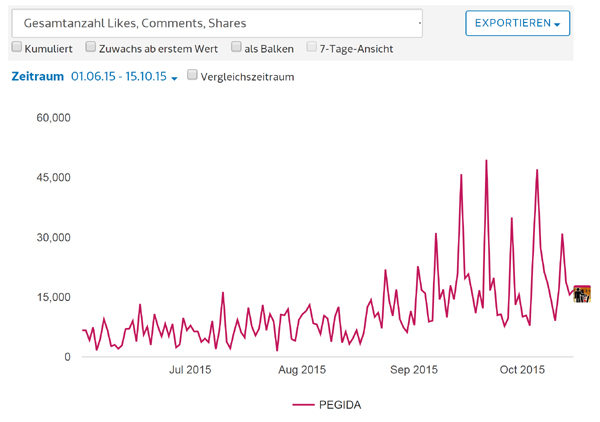
Task: Click the Sep 2015 axis label
Action: coord(412,370)
